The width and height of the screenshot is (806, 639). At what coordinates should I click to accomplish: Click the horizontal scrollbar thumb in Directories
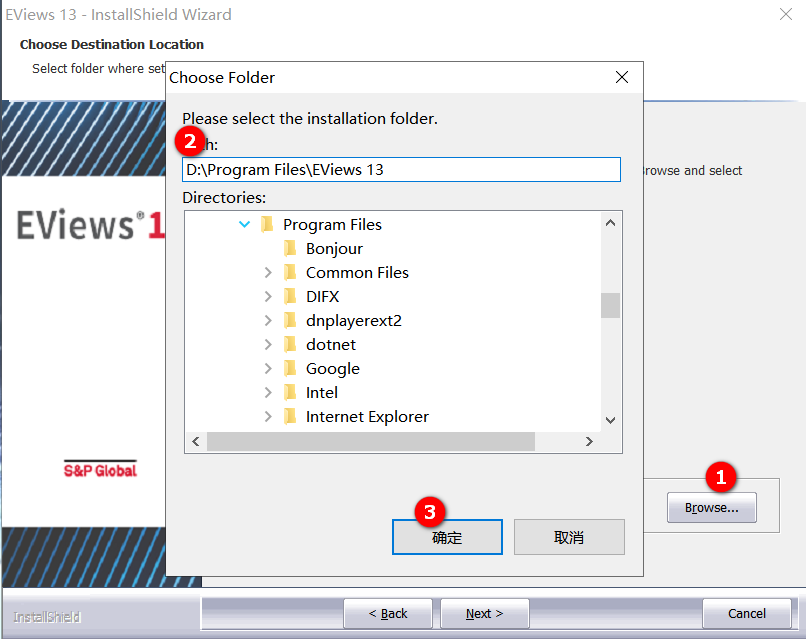point(371,442)
